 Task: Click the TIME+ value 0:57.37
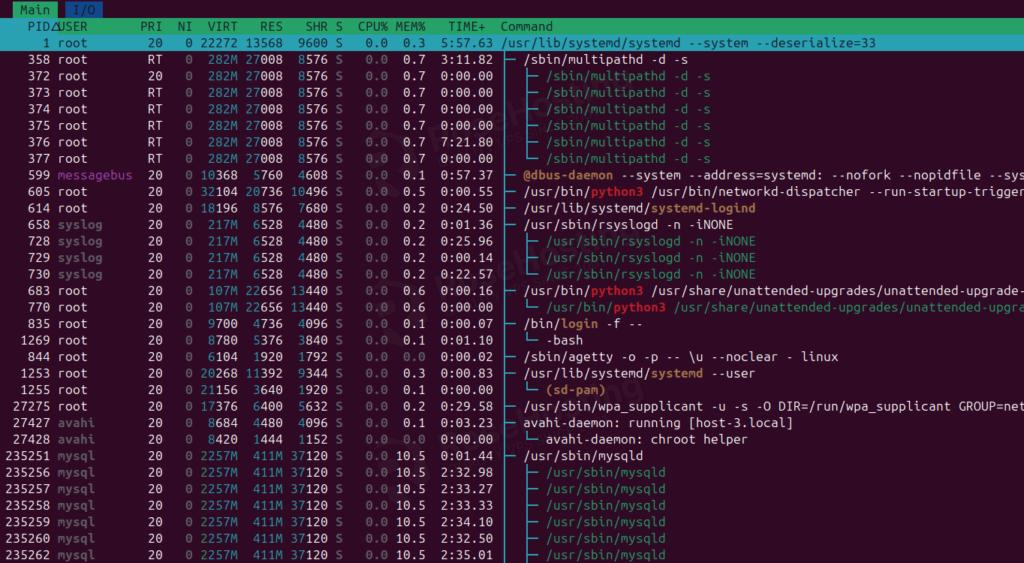pos(466,175)
